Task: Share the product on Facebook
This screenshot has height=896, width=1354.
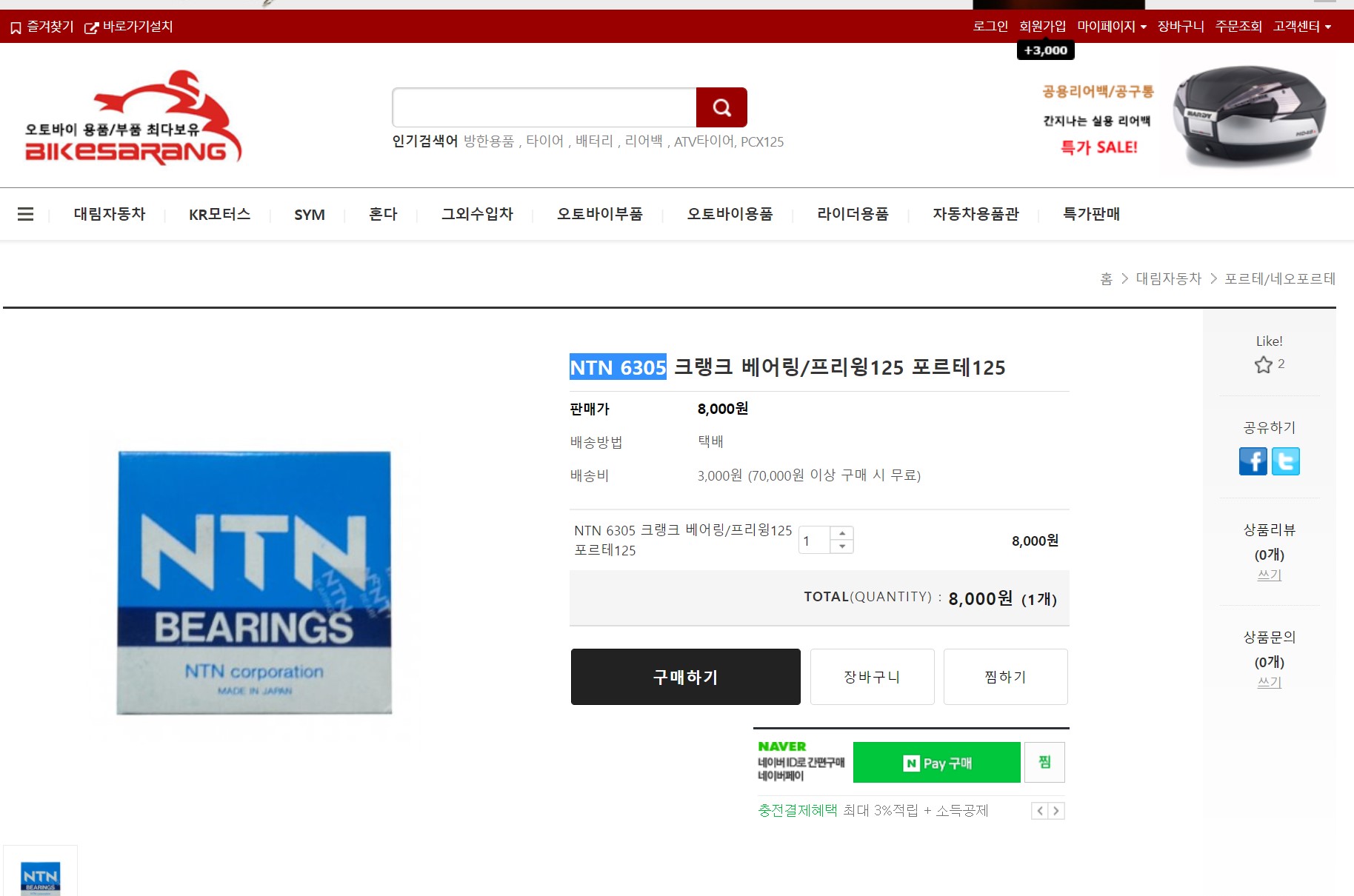Action: [x=1253, y=461]
